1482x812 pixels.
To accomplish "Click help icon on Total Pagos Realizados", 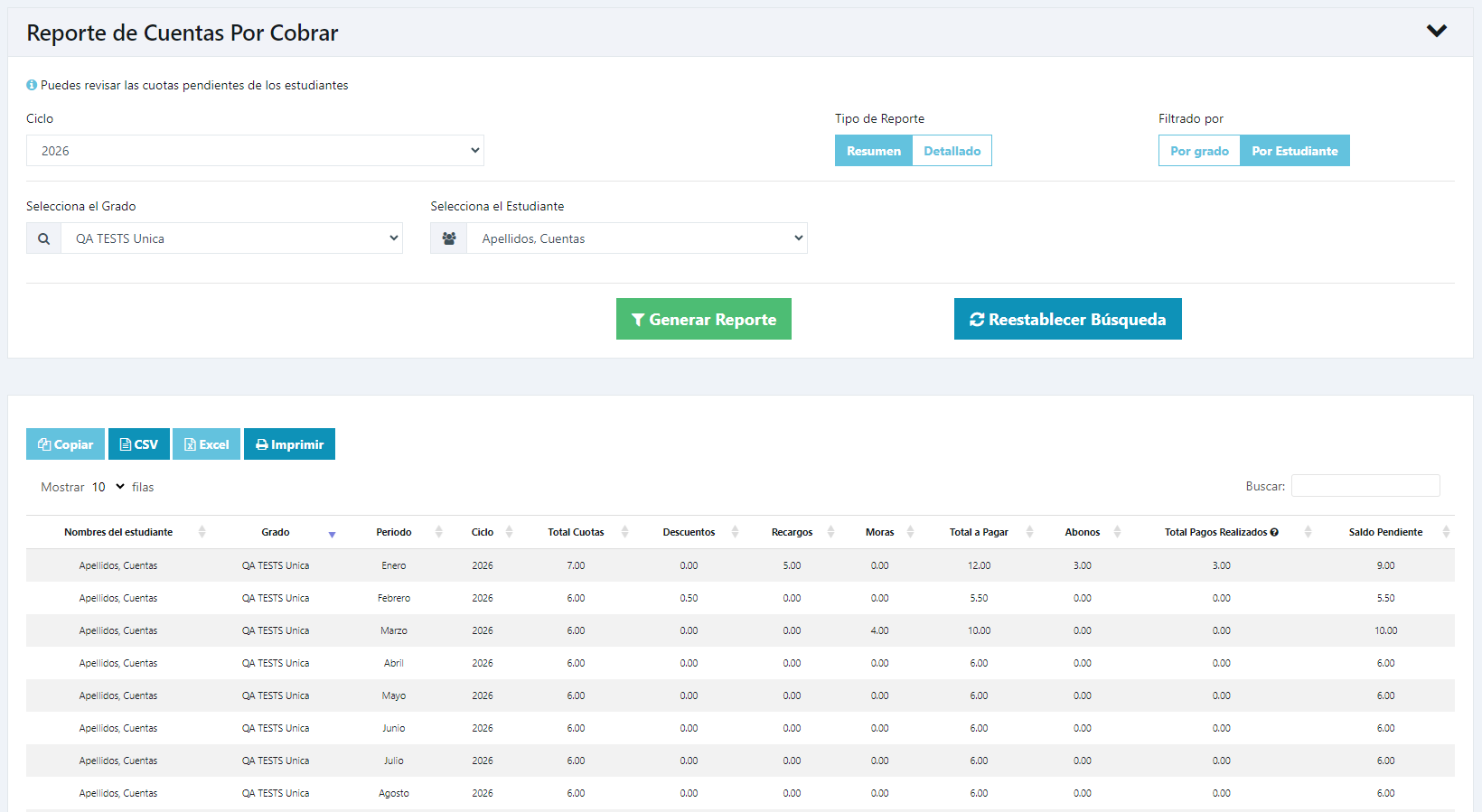I will click(1274, 532).
